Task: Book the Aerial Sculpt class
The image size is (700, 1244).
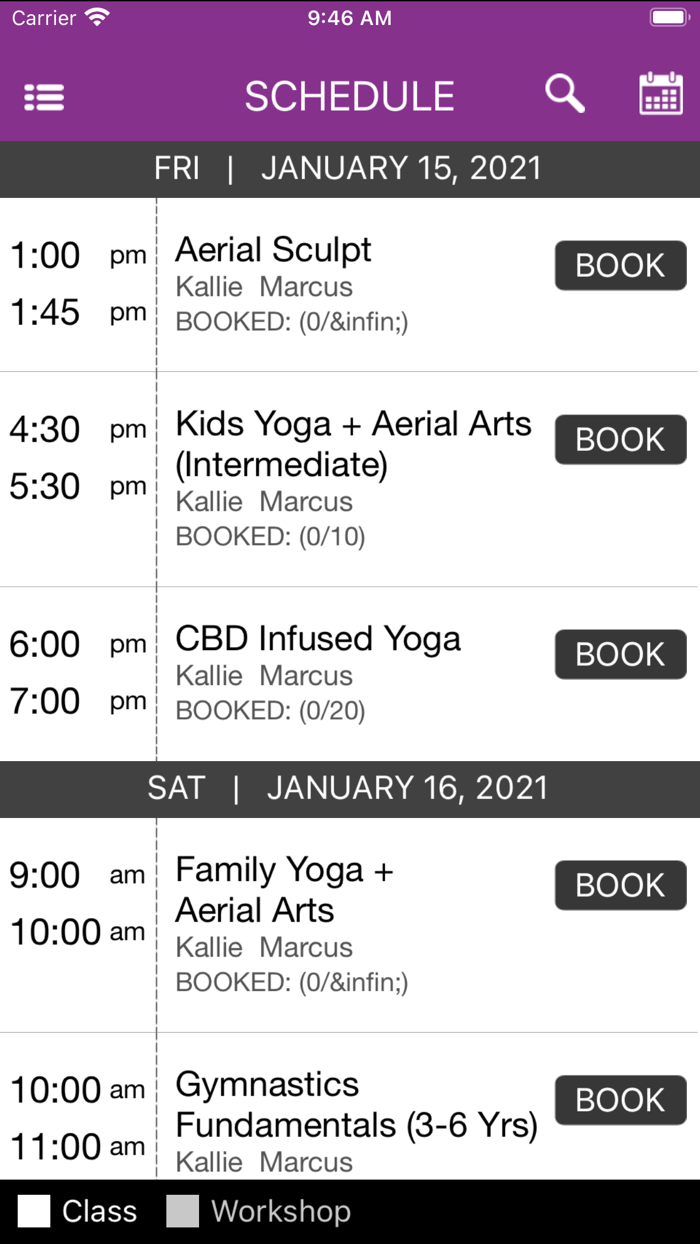Action: (620, 265)
